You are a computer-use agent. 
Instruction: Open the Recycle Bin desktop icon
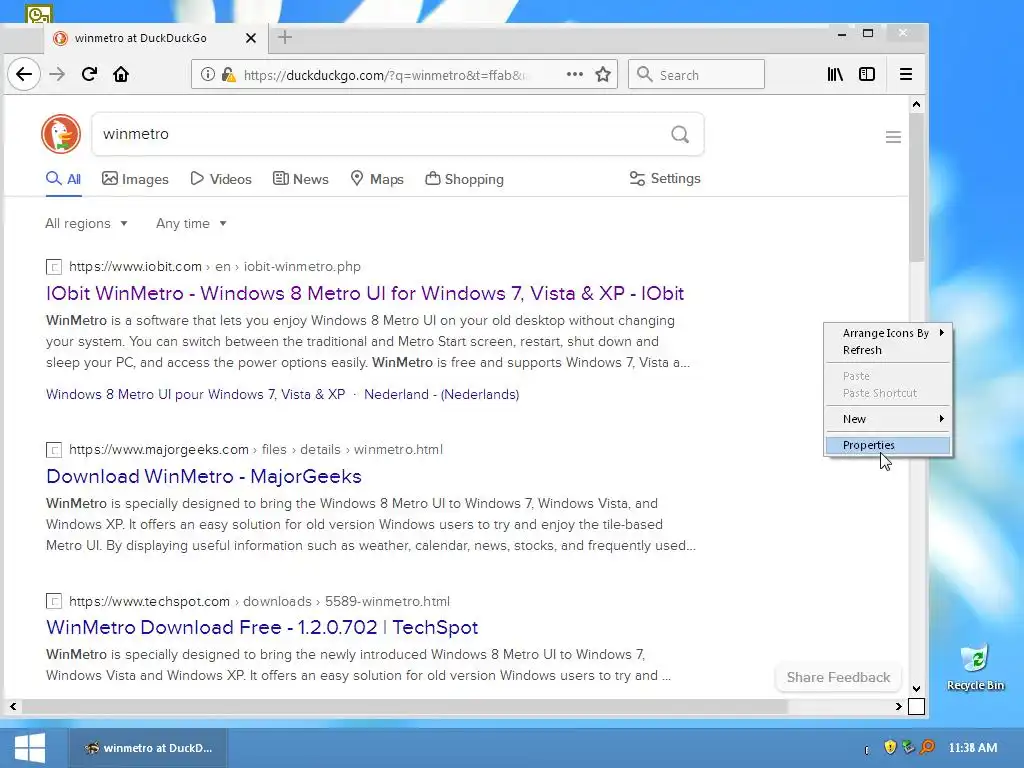point(976,667)
